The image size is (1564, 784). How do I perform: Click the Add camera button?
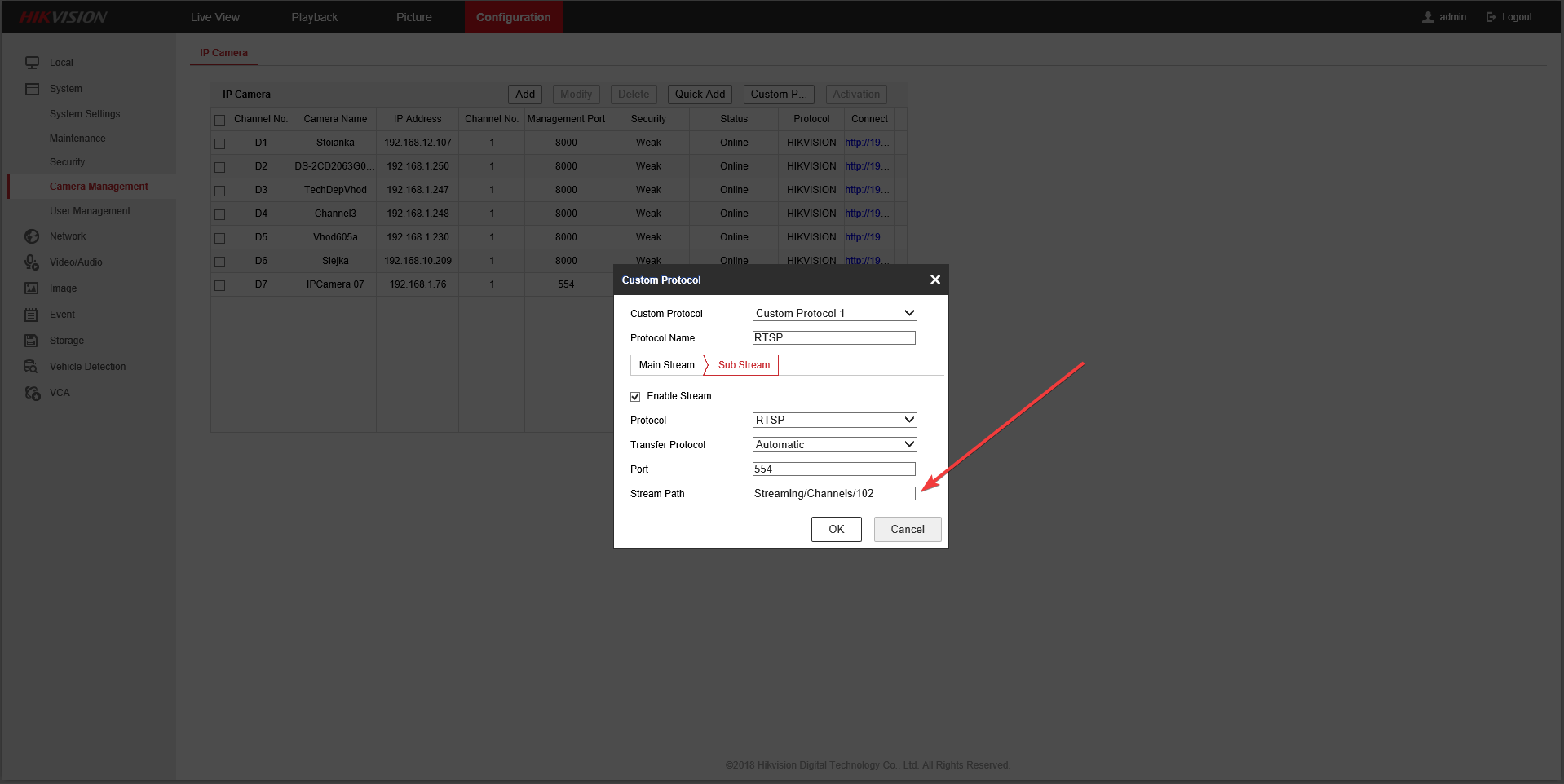click(525, 95)
